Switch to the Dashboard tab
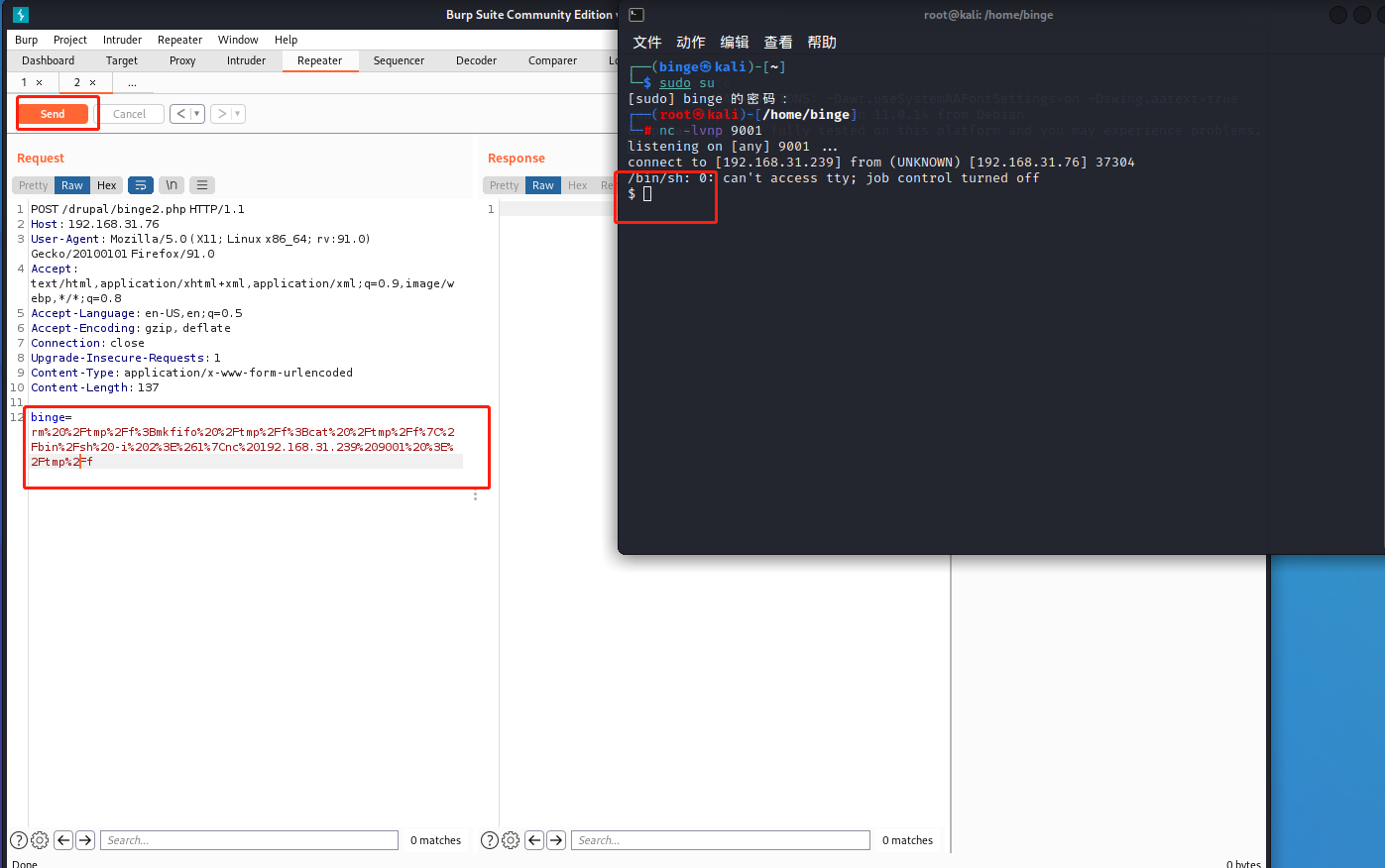The width and height of the screenshot is (1385, 868). tap(49, 60)
